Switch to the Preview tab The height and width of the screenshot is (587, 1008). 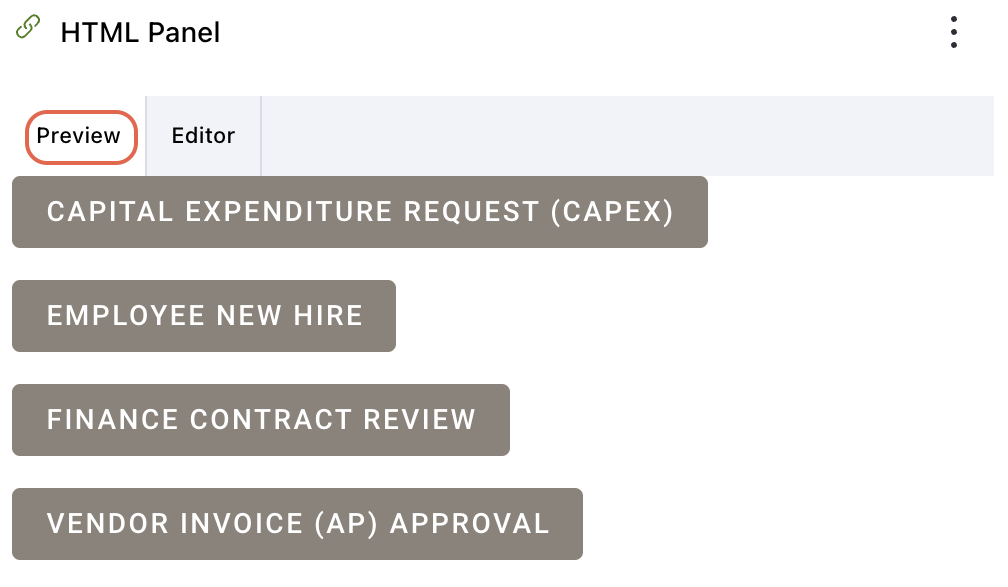click(x=79, y=136)
